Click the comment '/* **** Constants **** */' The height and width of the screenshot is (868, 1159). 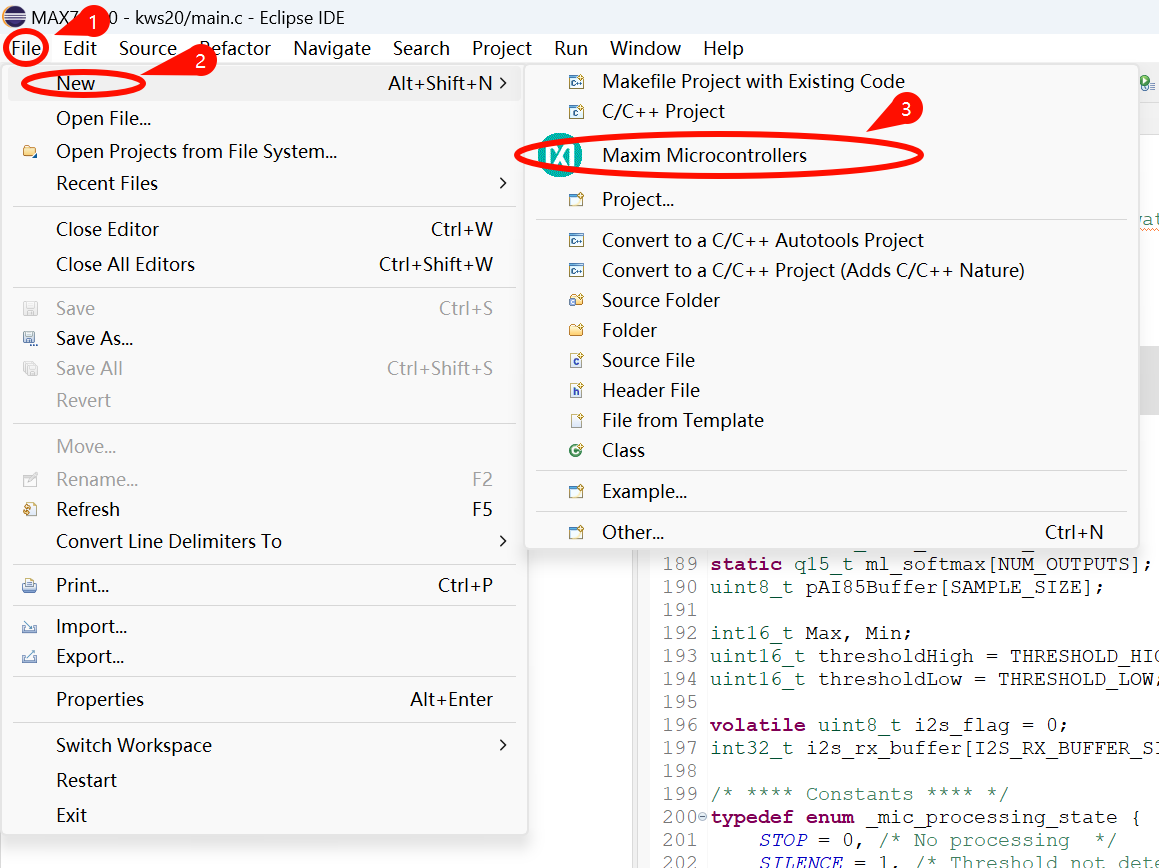(x=859, y=794)
